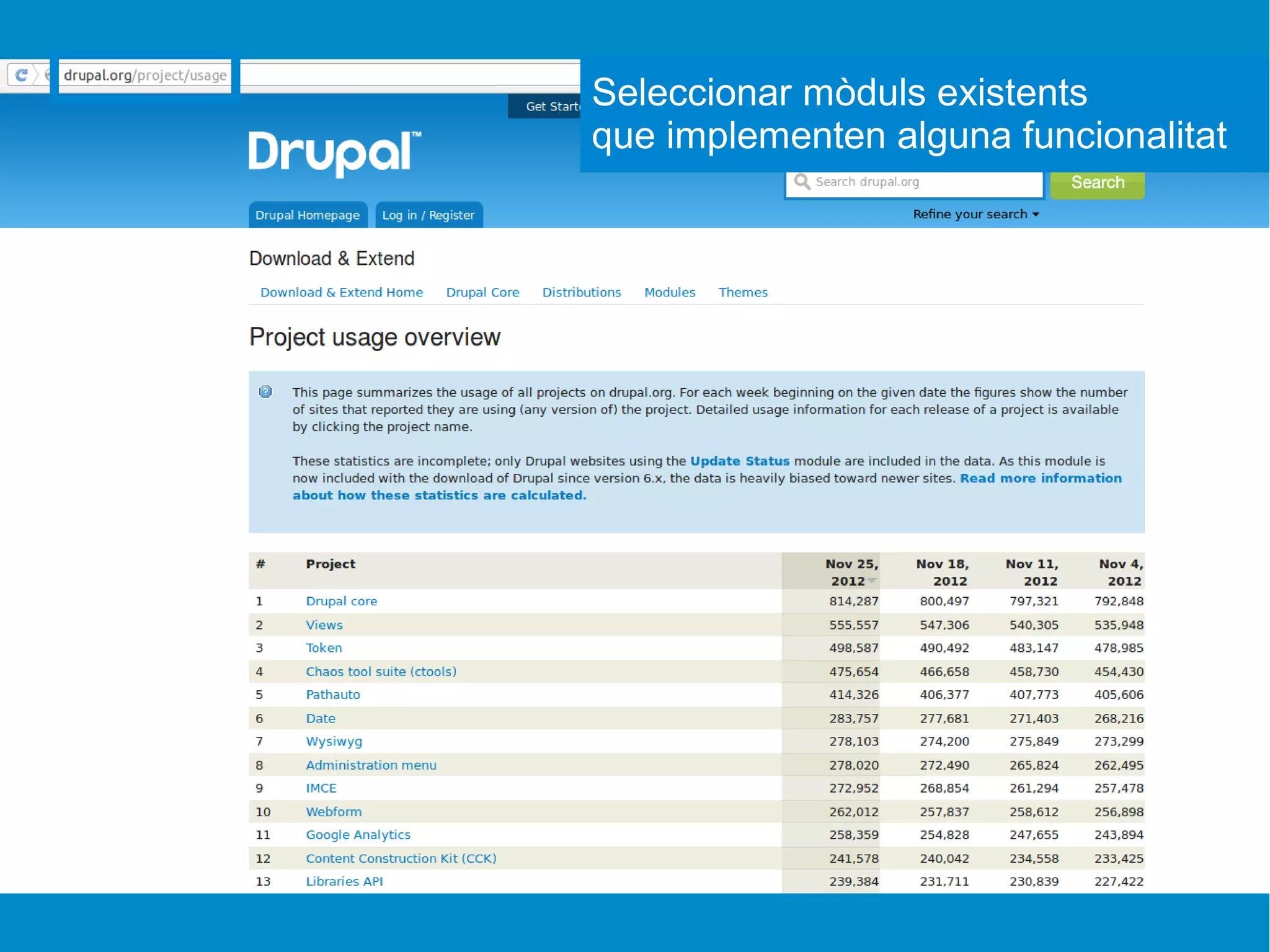Open the Drupal Homepage tab
The image size is (1270, 952).
click(308, 215)
